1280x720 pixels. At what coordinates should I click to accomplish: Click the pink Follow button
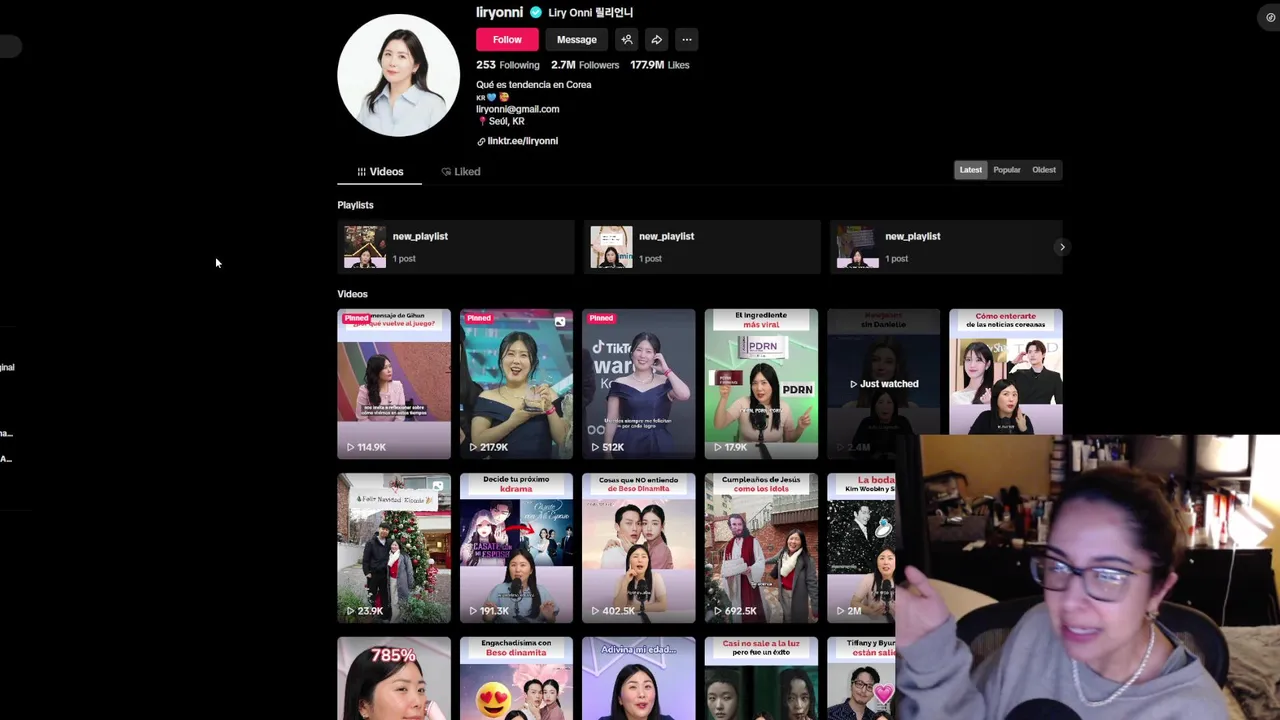(507, 40)
